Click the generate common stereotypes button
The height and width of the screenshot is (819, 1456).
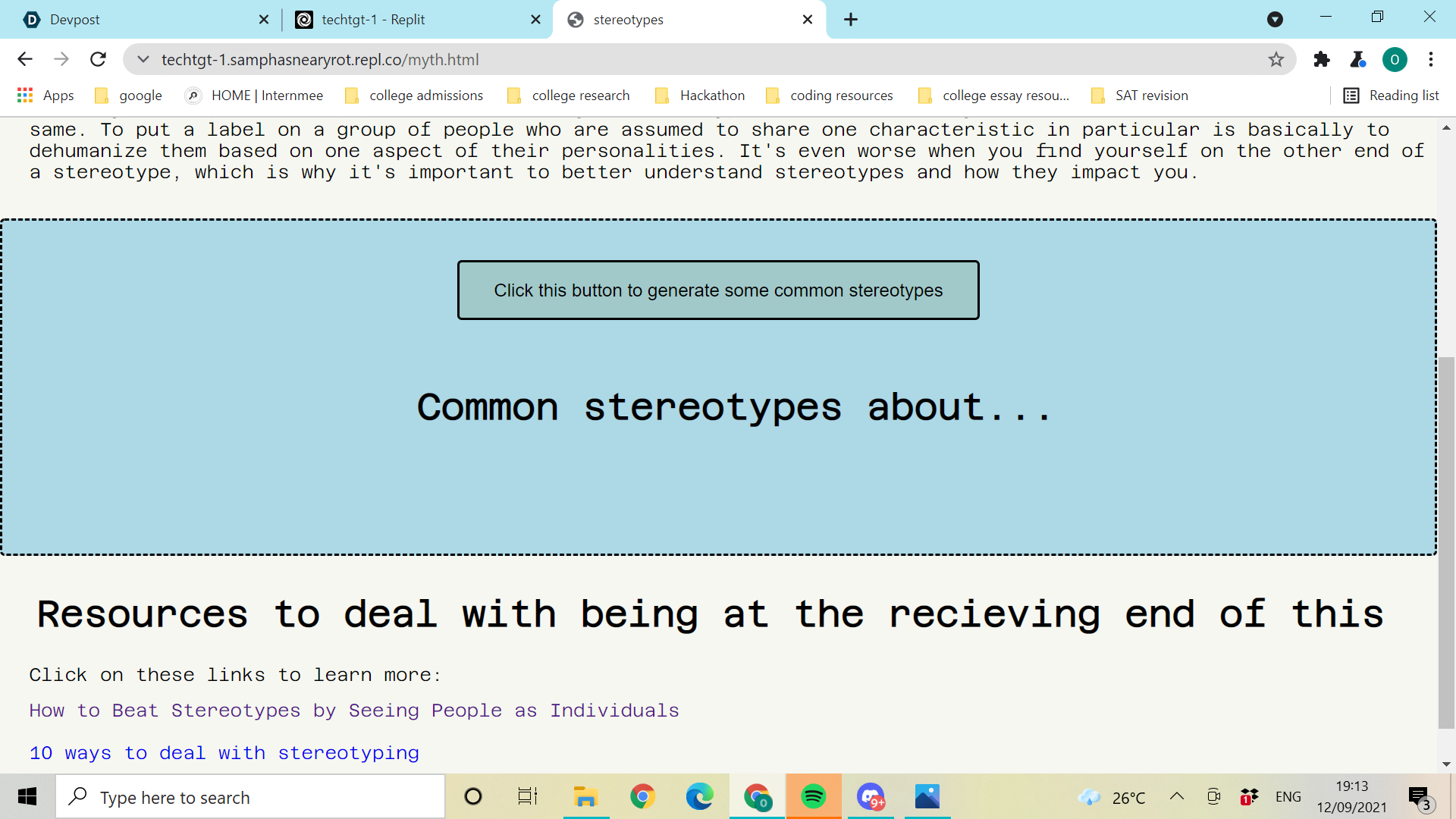click(718, 290)
